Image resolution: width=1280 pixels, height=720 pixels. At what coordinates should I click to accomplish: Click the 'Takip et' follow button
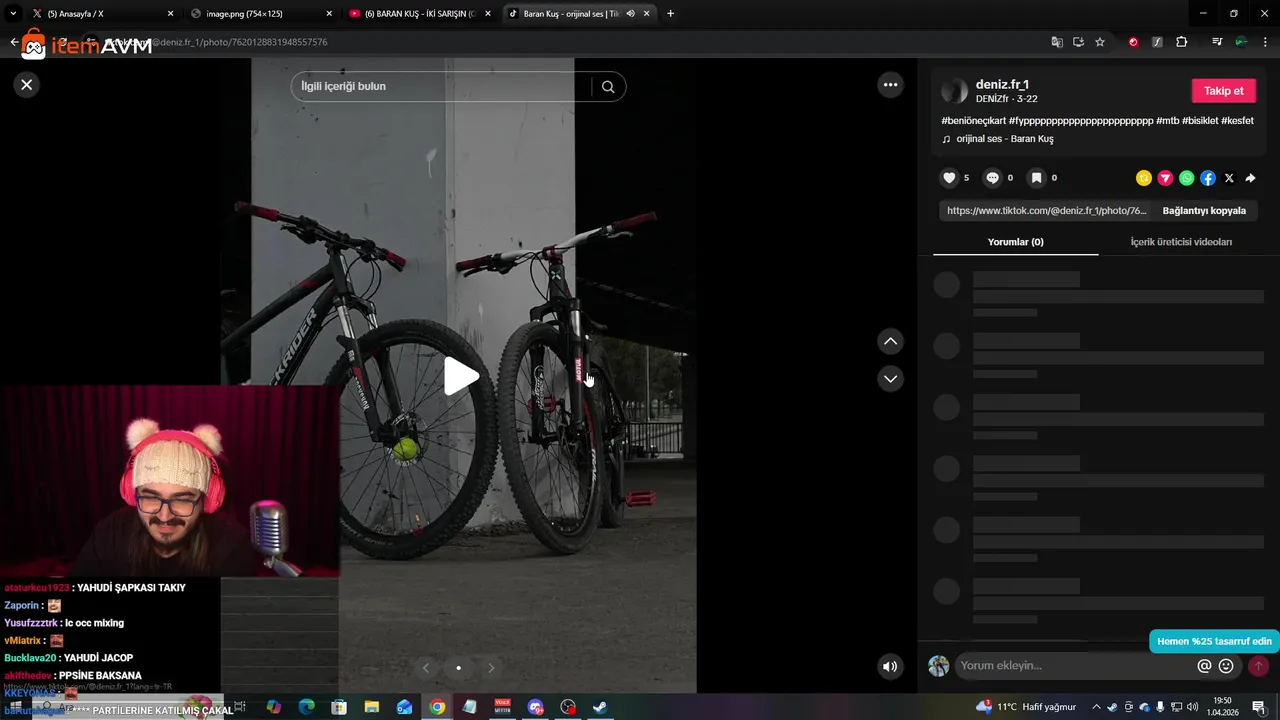(x=1223, y=91)
